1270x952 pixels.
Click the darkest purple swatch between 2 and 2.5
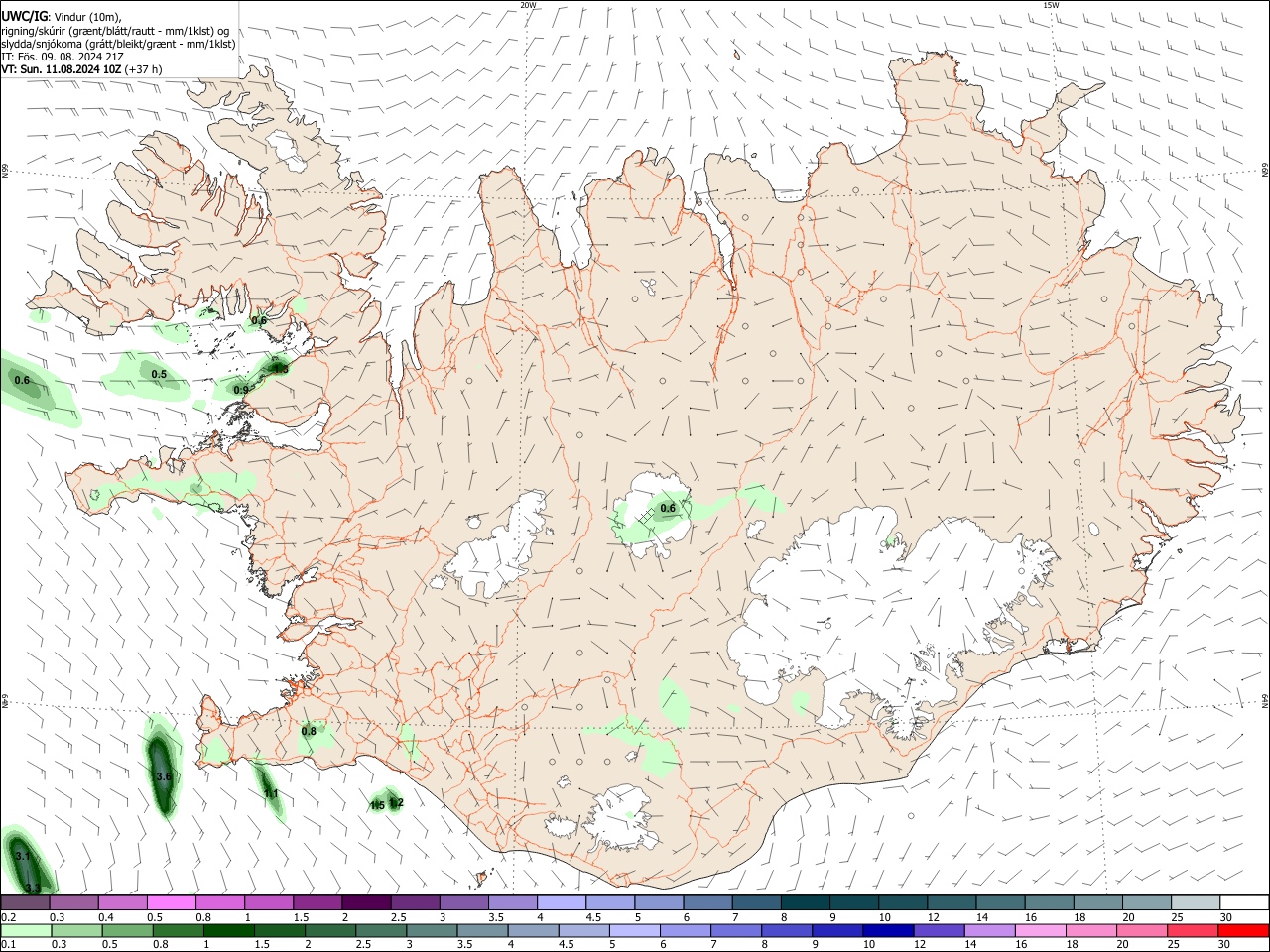366,902
